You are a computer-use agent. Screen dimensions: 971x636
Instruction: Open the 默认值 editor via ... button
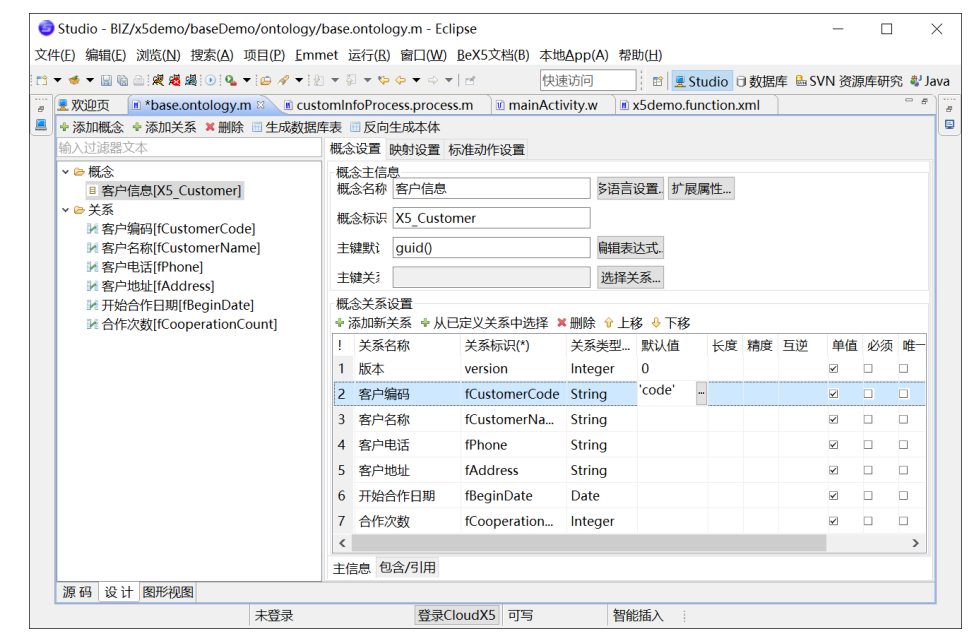click(x=701, y=393)
